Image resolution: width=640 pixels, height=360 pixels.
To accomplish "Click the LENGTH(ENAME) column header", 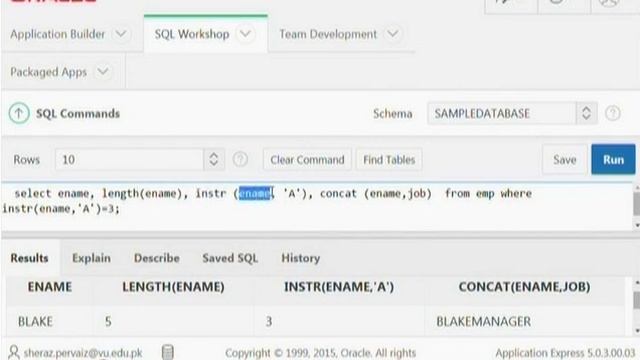I will 173,287.
